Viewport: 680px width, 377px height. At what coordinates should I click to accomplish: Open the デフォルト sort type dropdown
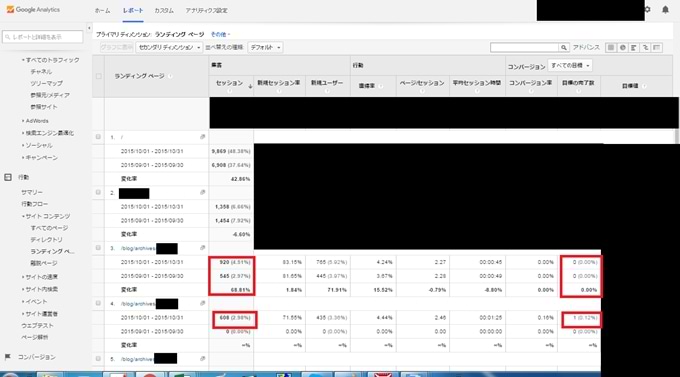click(265, 47)
